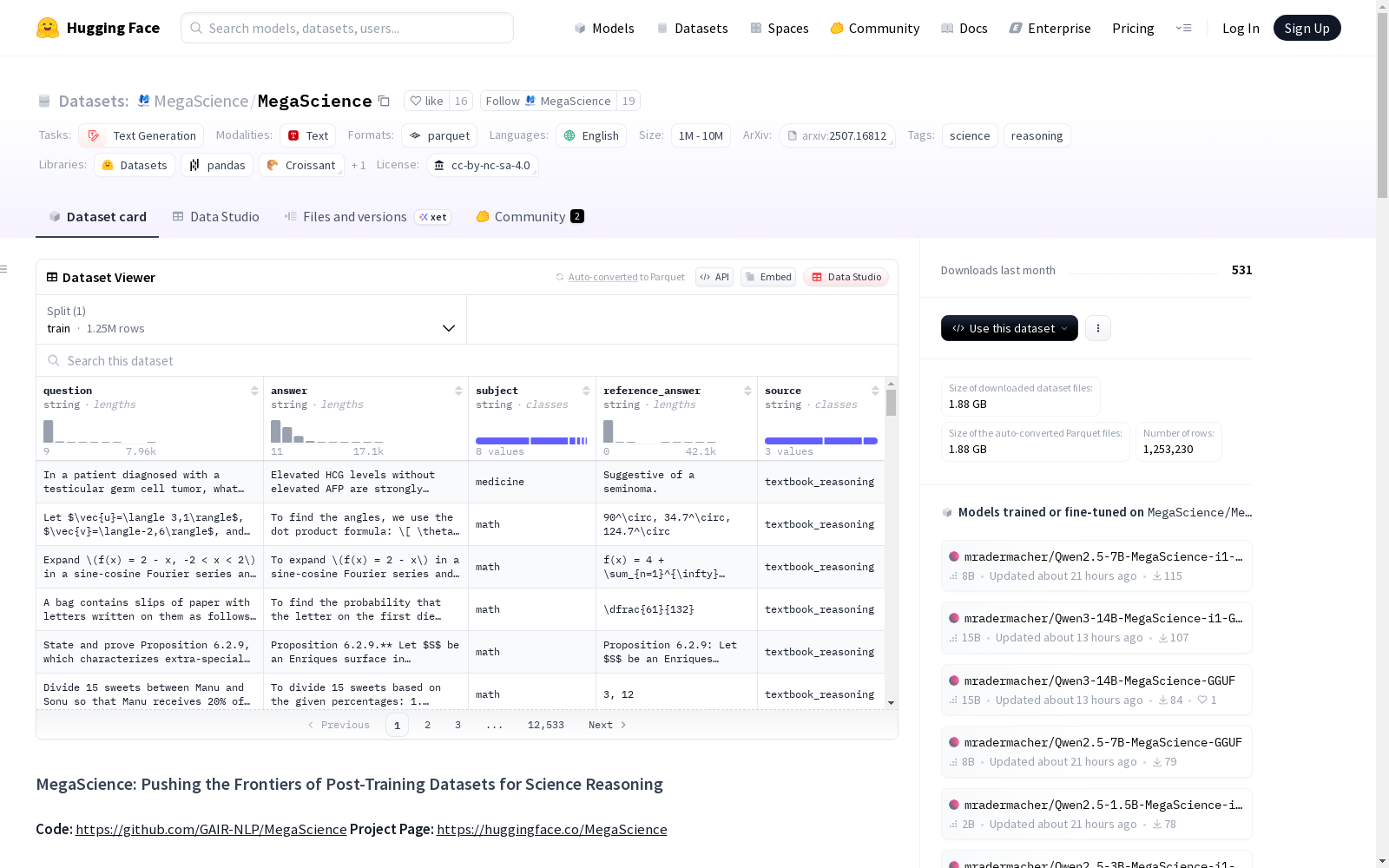Follow MegaScience organization
1389x868 pixels.
click(x=548, y=101)
